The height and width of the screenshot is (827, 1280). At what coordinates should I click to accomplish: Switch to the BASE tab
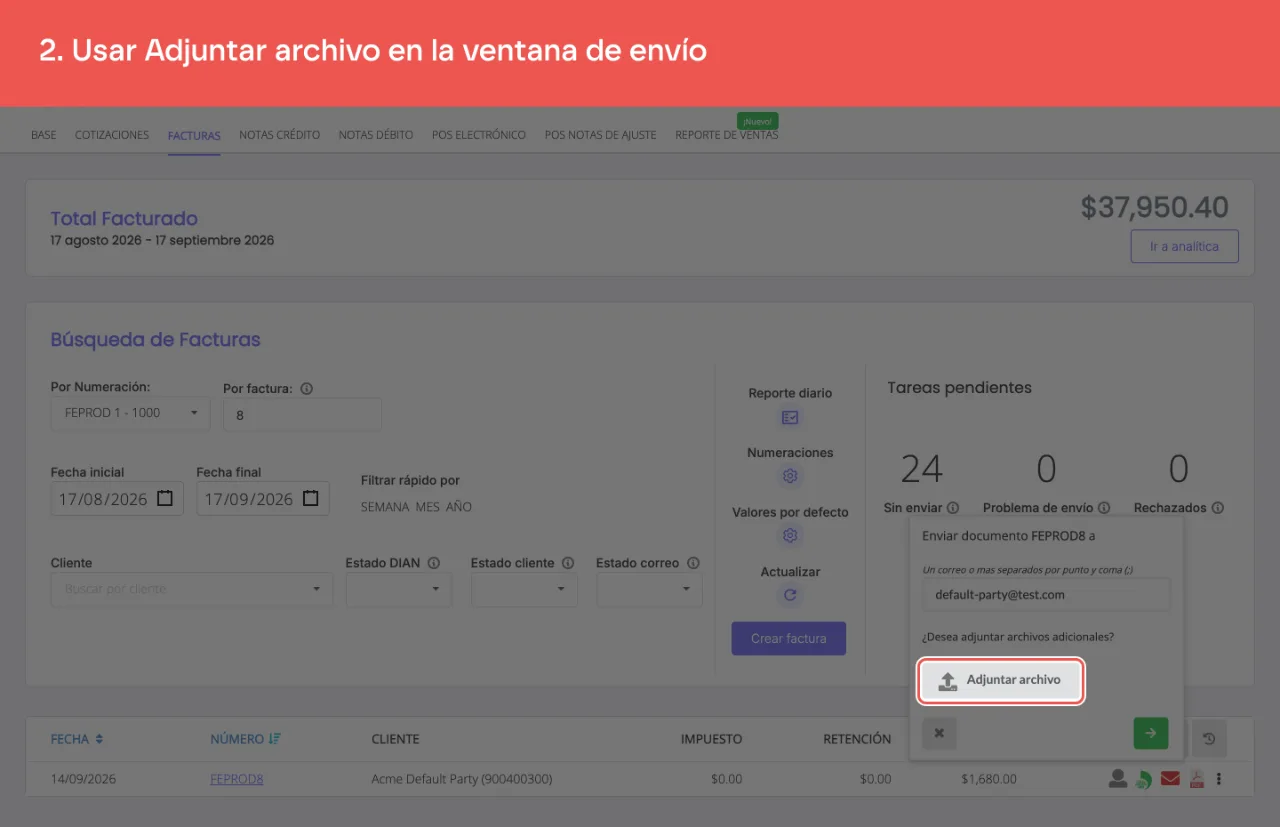[x=44, y=135]
